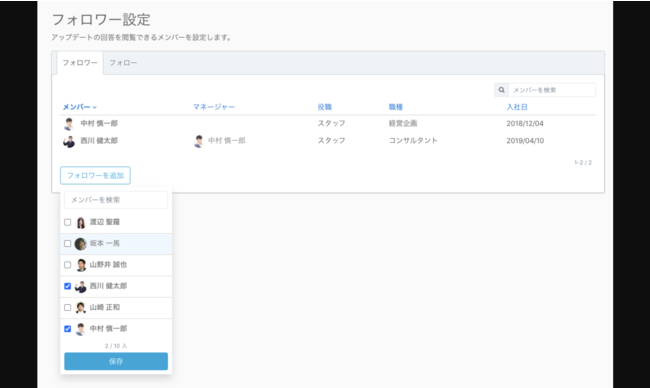
Task: Click 西川 健太郎 avatar in member table
Action: pos(69,141)
